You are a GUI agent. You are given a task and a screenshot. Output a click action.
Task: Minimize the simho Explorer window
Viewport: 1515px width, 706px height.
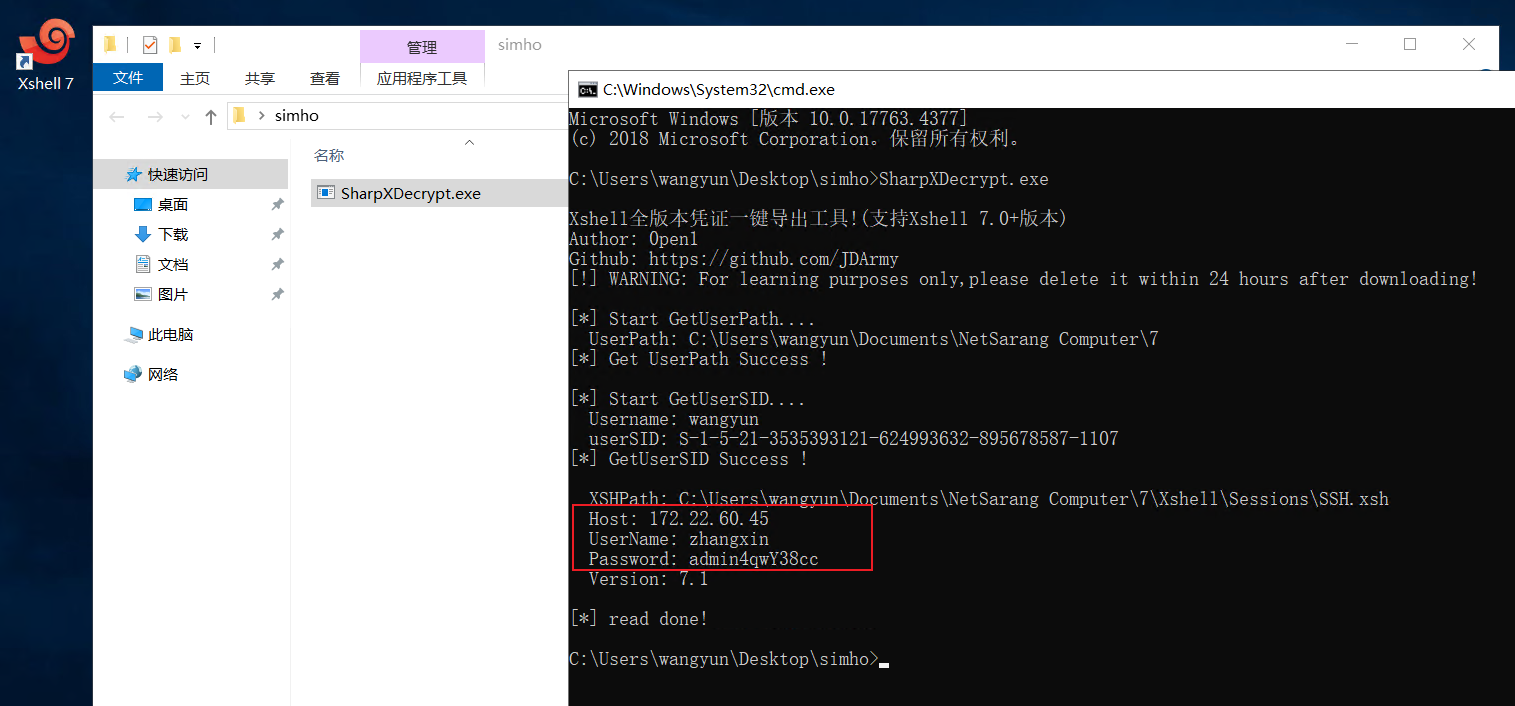click(1352, 45)
